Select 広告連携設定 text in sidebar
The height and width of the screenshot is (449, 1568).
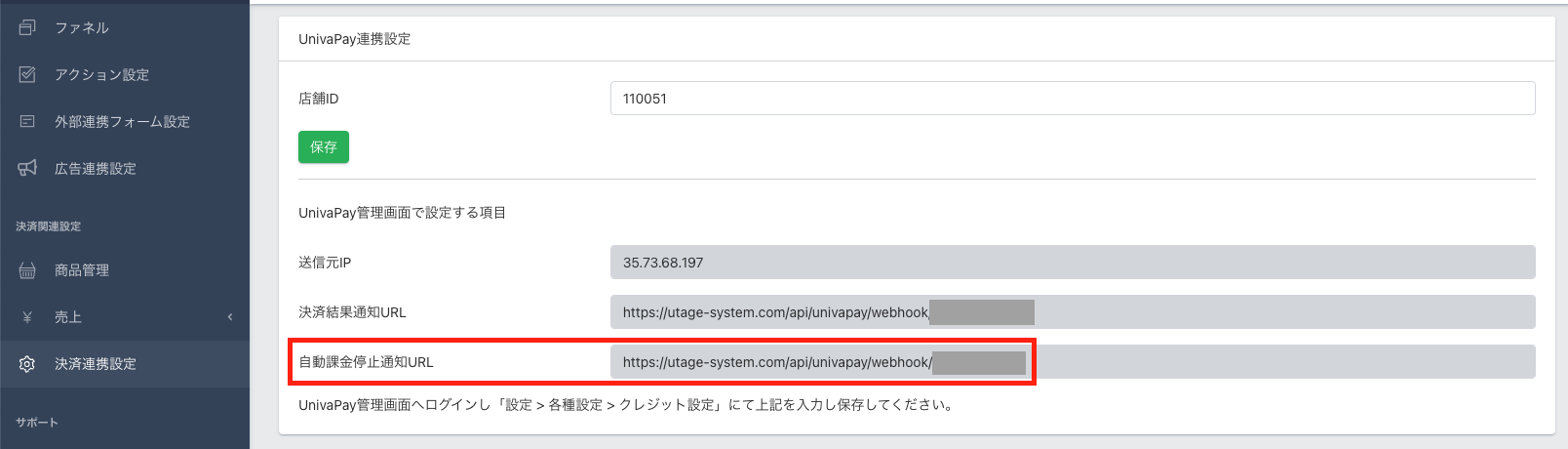pos(96,168)
